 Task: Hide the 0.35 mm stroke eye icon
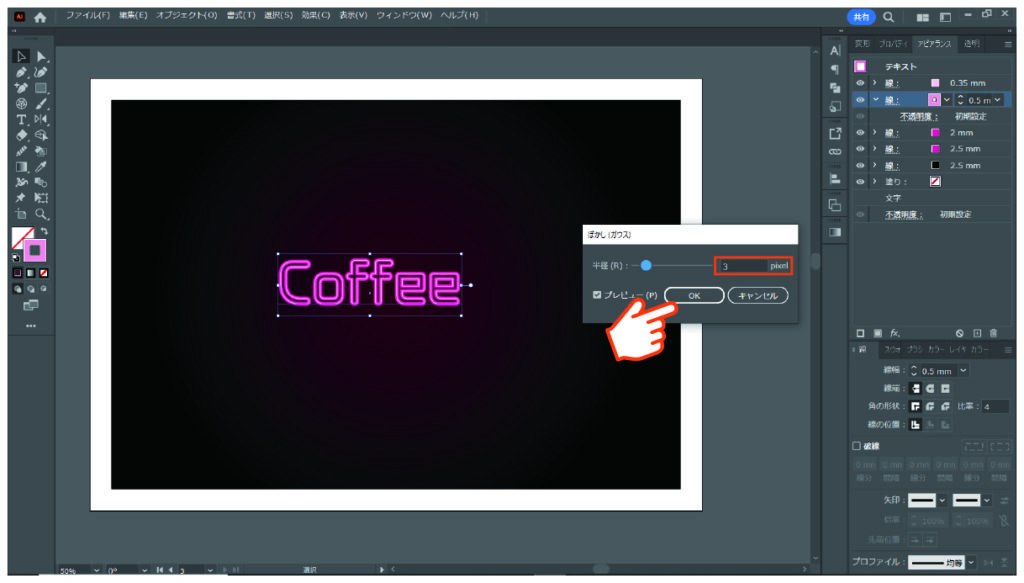pyautogui.click(x=860, y=83)
